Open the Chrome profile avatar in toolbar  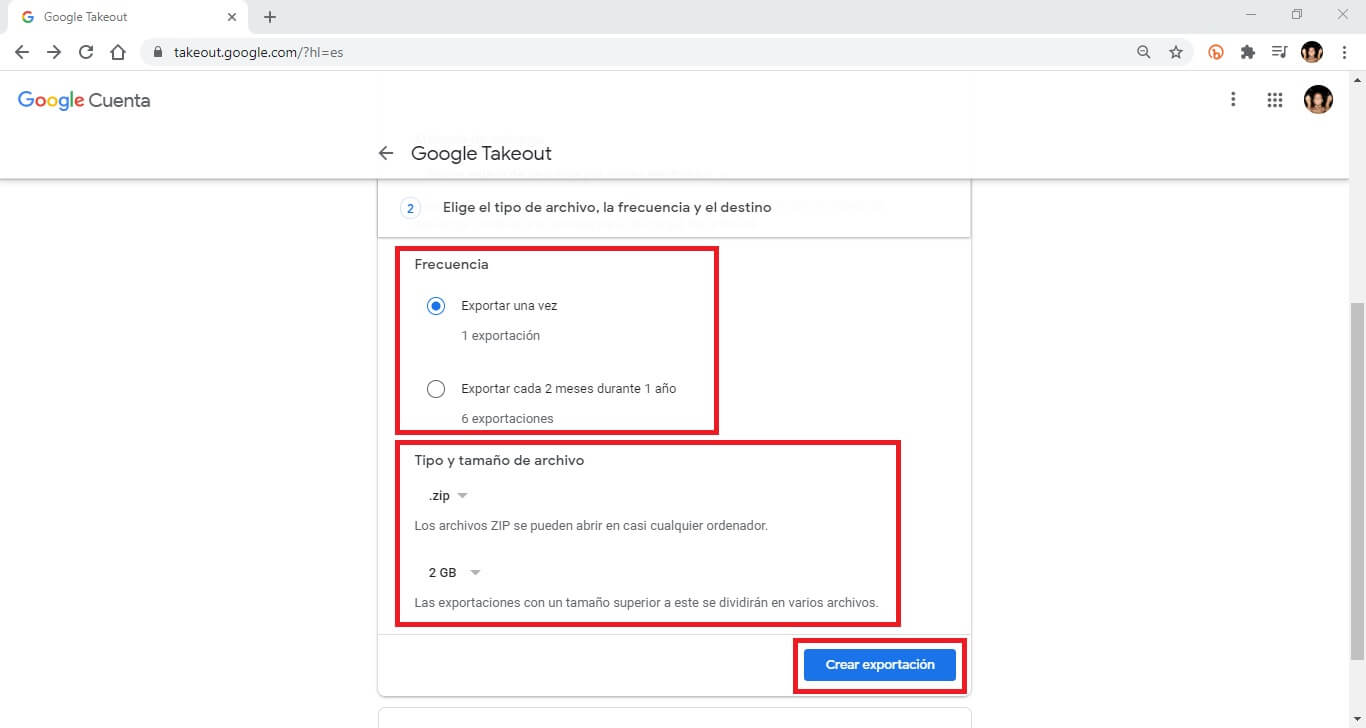coord(1312,52)
